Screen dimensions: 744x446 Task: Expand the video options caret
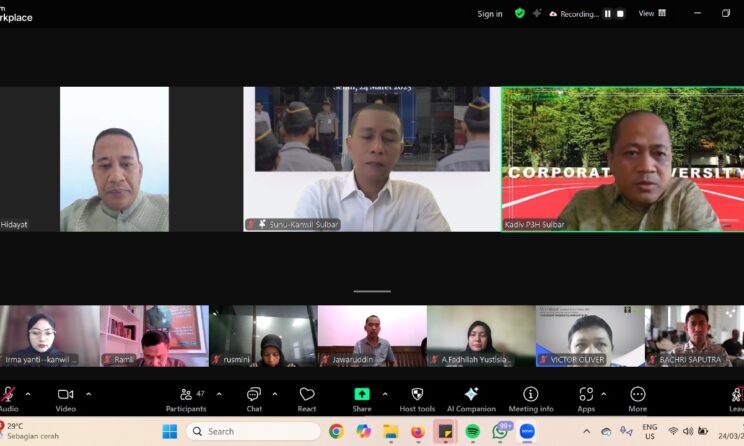tap(89, 394)
